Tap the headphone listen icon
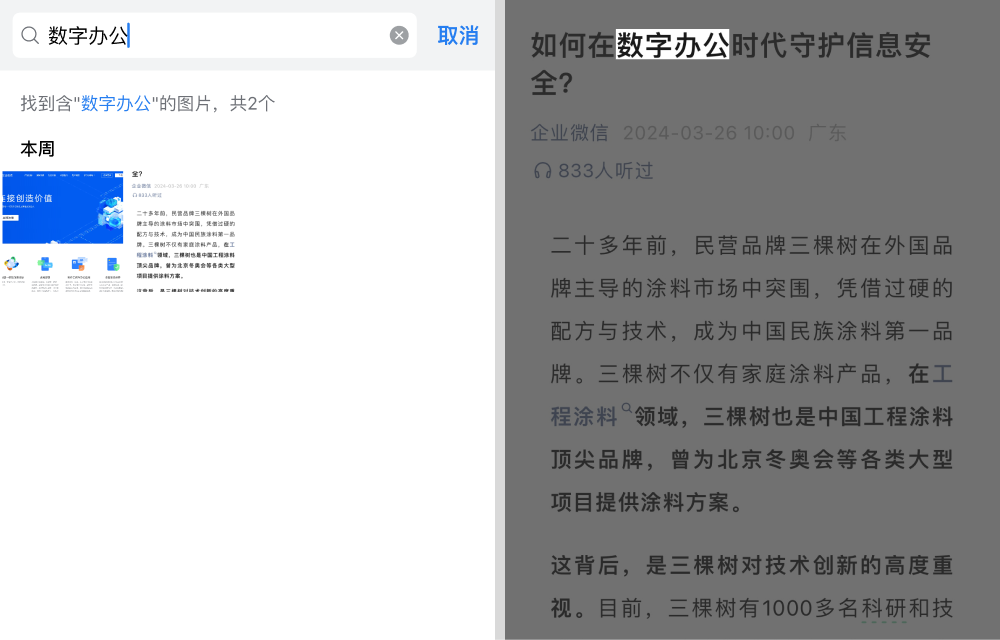The width and height of the screenshot is (1000, 640). 542,171
